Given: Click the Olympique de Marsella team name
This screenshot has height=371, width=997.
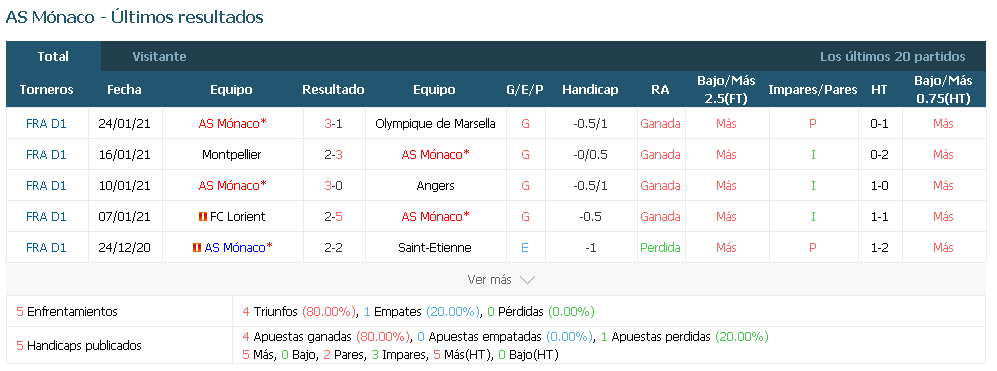Looking at the screenshot, I should (x=436, y=123).
